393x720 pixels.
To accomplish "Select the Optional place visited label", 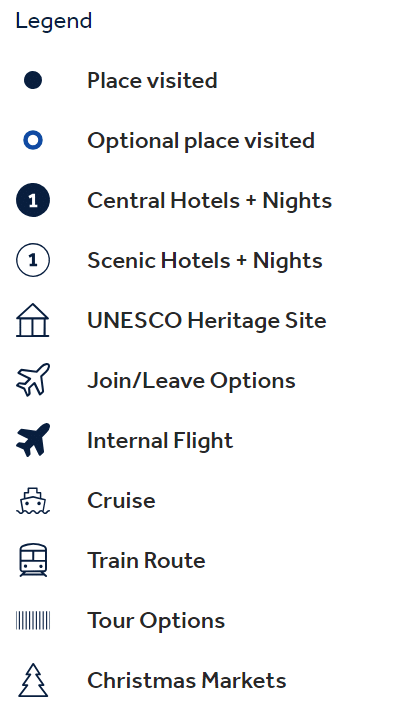I will tap(201, 141).
